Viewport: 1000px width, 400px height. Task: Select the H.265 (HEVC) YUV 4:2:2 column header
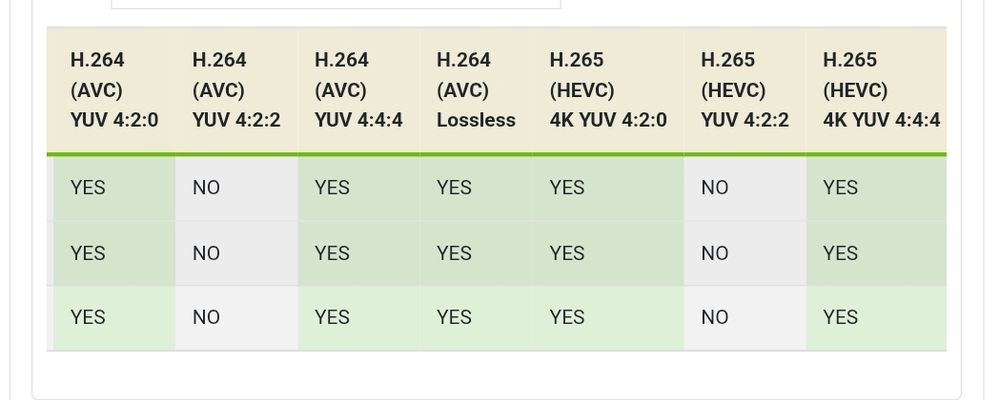point(745,90)
